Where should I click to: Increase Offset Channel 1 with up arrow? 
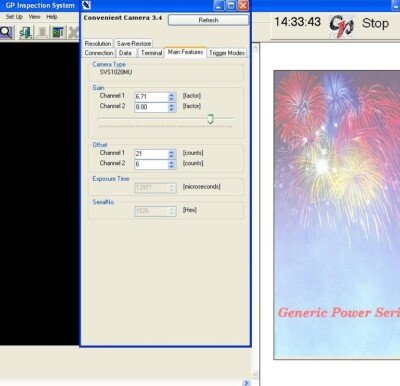tap(172, 152)
